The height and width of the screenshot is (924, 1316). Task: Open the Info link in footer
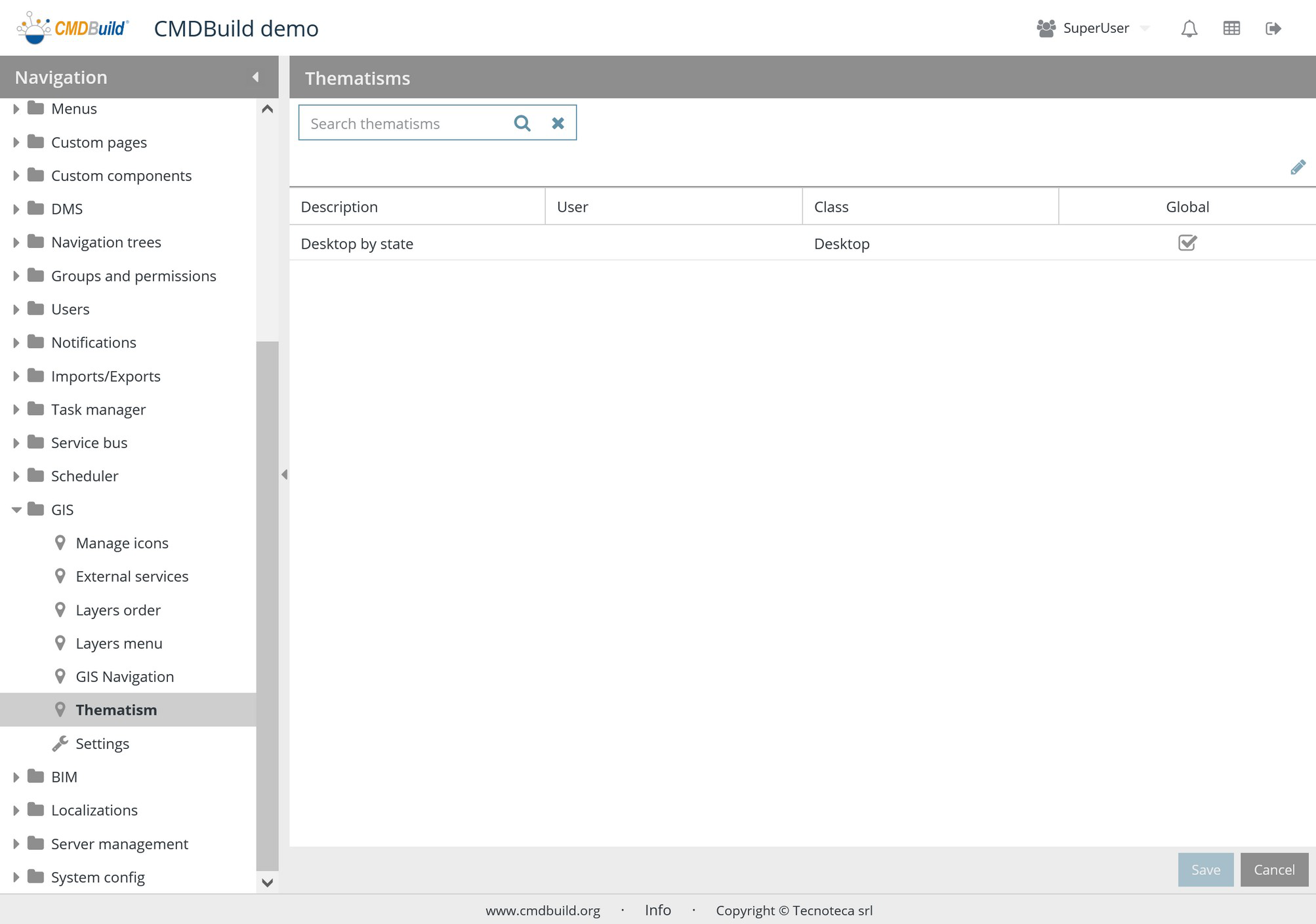657,910
